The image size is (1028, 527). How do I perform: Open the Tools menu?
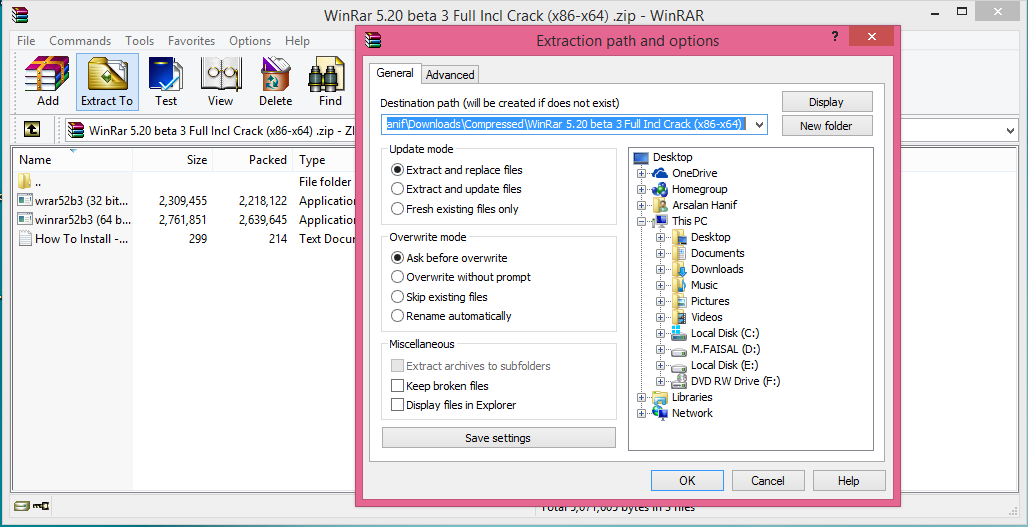pyautogui.click(x=140, y=41)
